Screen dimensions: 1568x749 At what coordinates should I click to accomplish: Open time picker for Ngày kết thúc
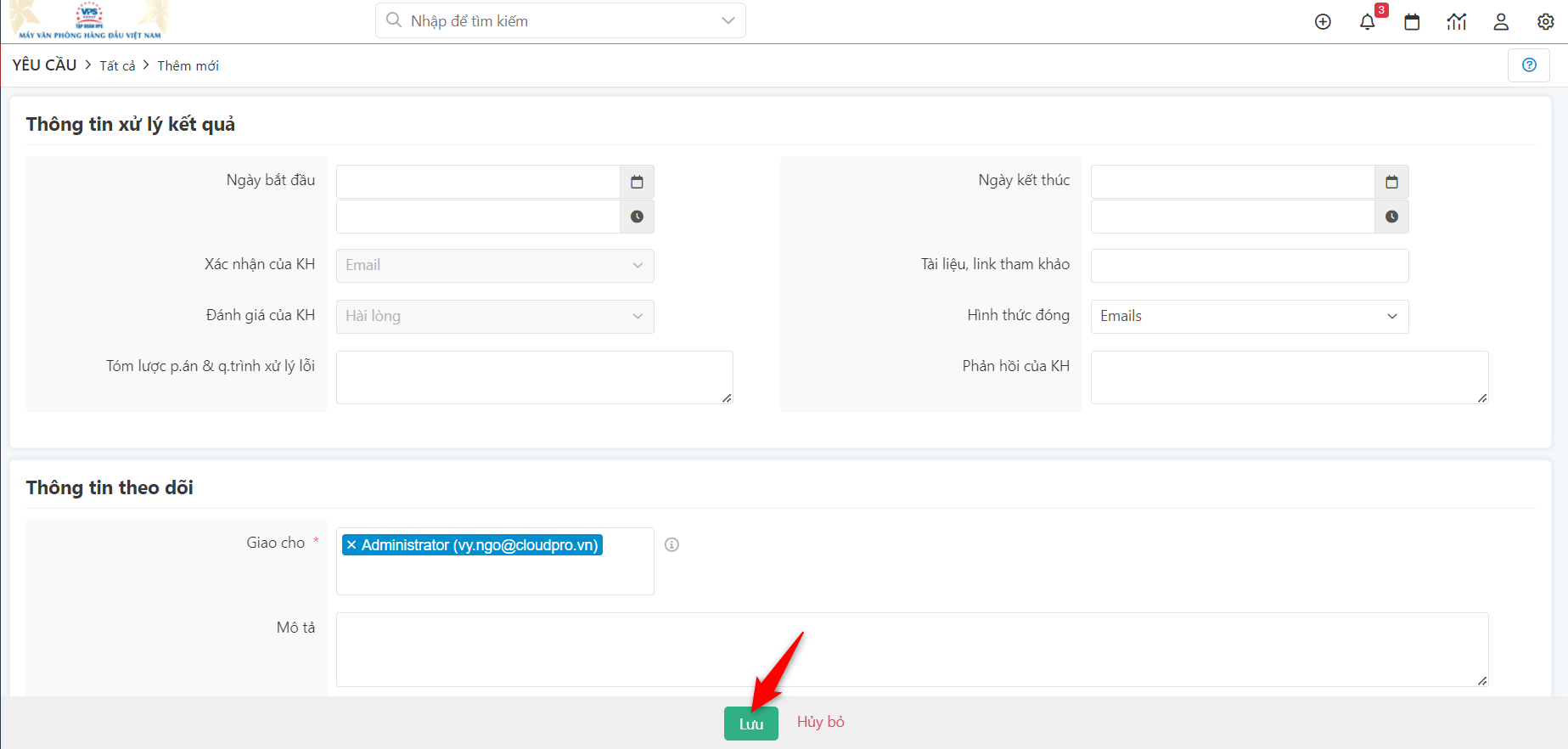tap(1391, 217)
